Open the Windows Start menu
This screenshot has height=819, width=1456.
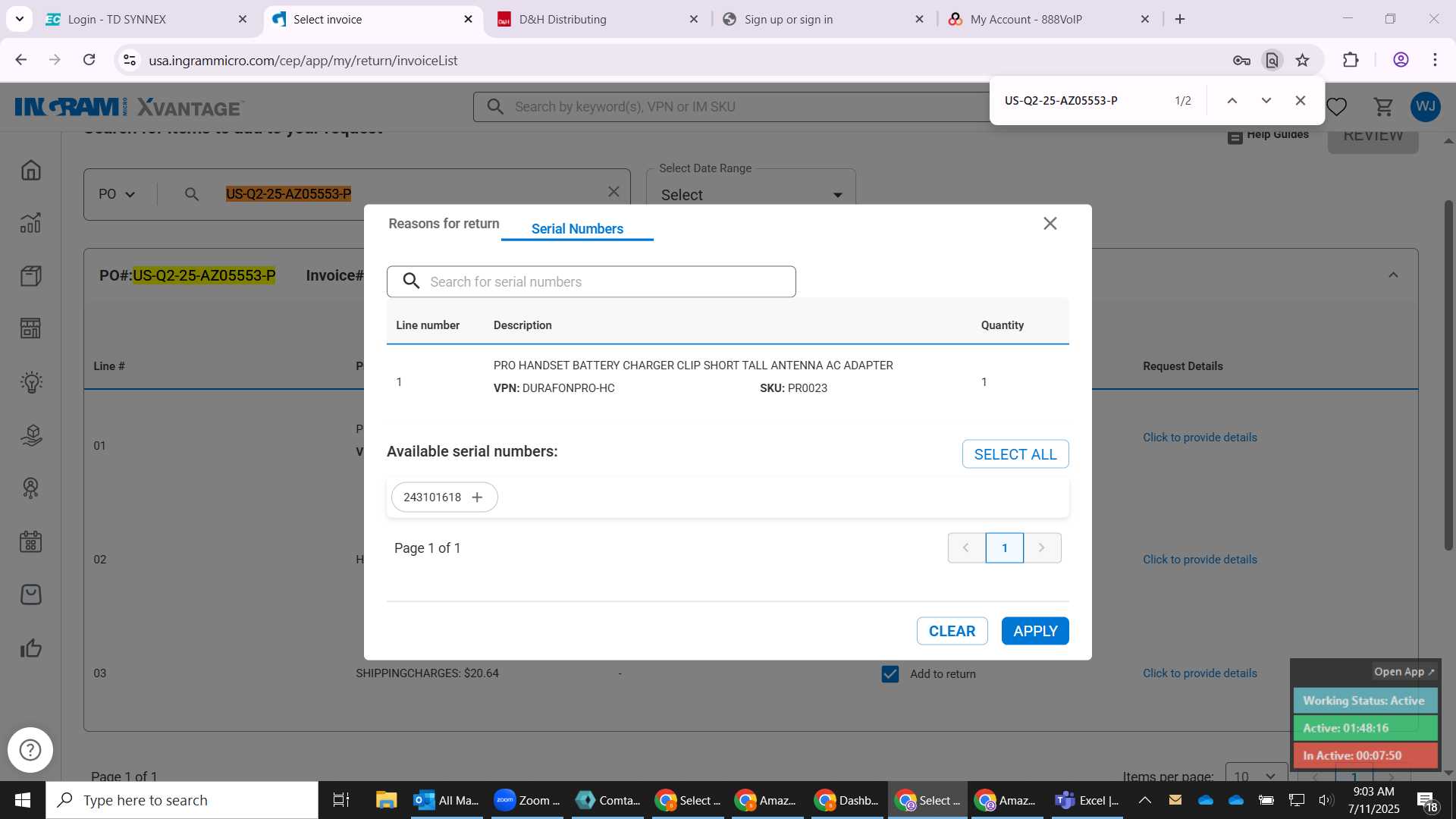tap(22, 800)
